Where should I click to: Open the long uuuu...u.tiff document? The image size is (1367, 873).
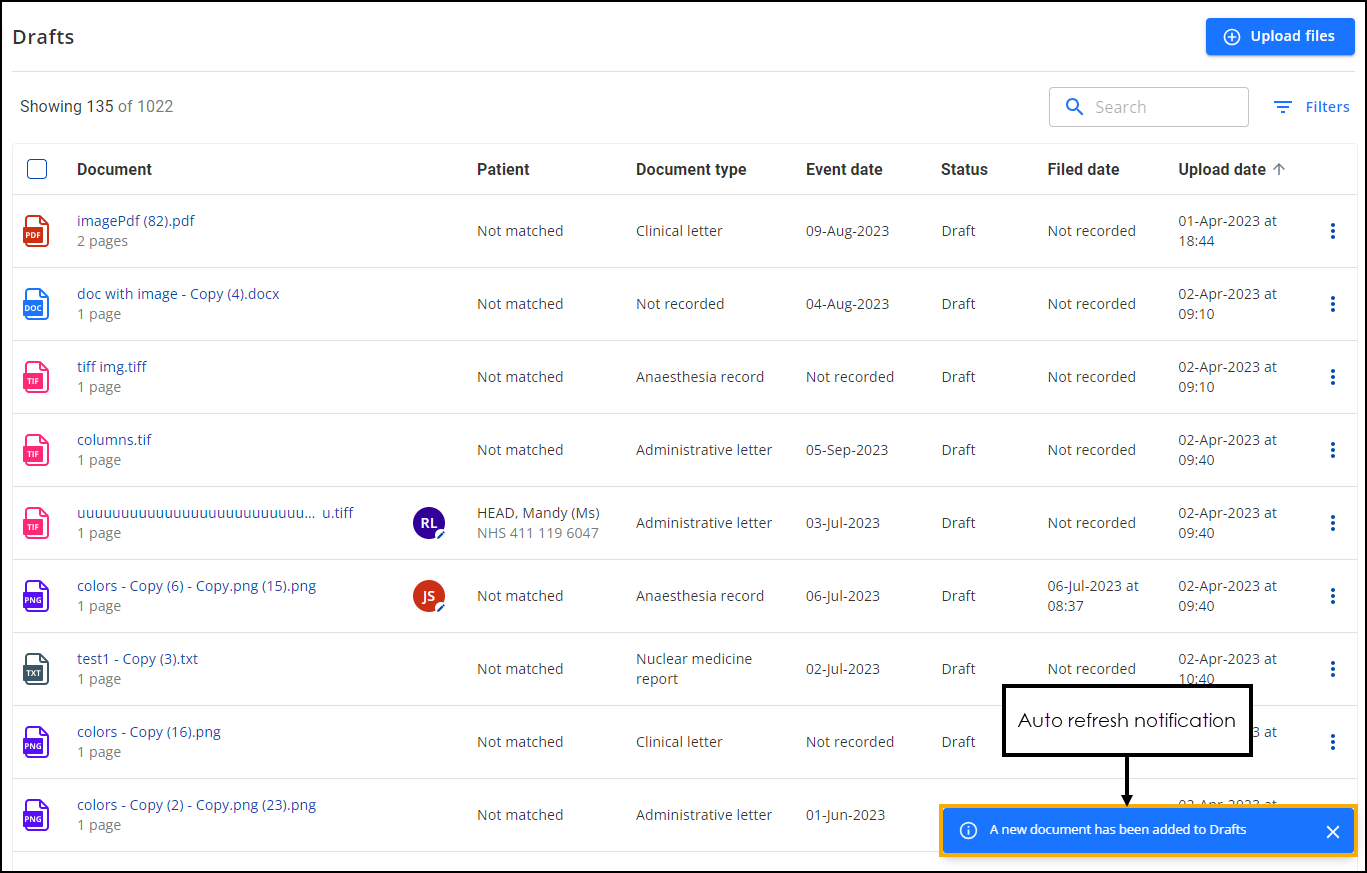(215, 513)
